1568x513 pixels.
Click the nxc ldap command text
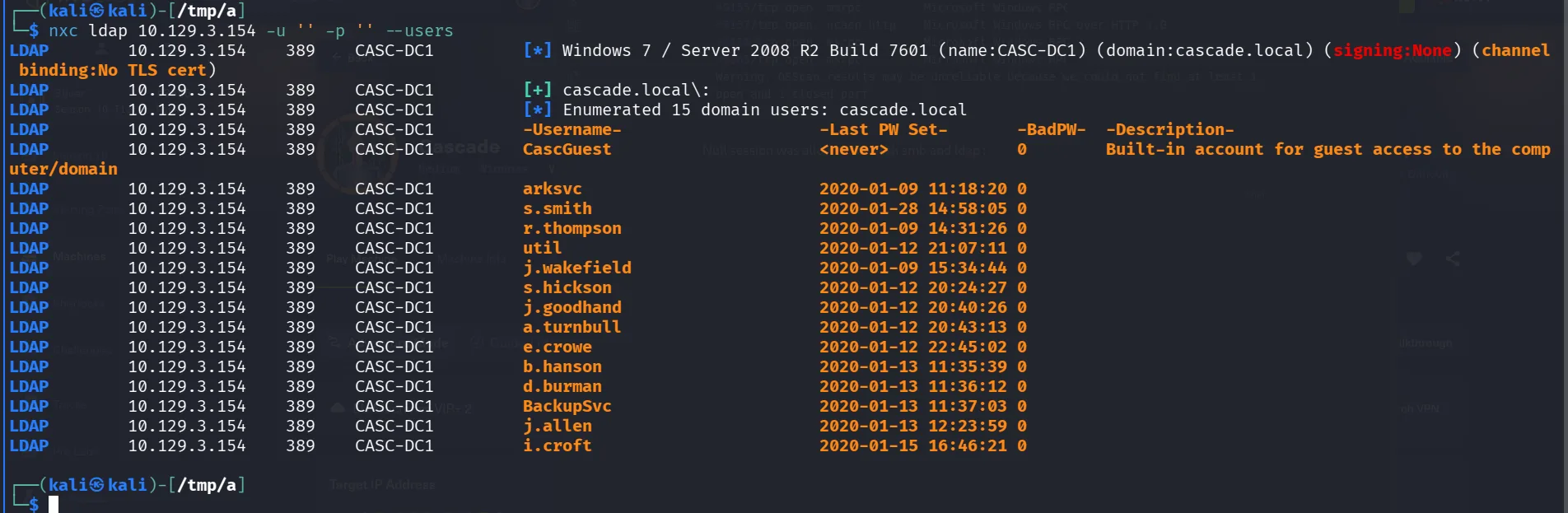[250, 31]
